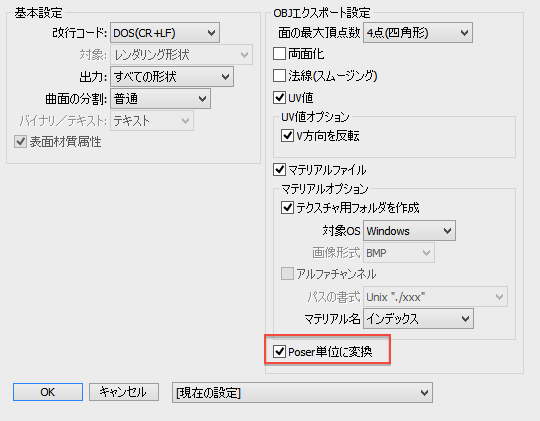The height and width of the screenshot is (421, 540).
Task: Click the アルファチャンネル checkbox
Action: [x=287, y=274]
